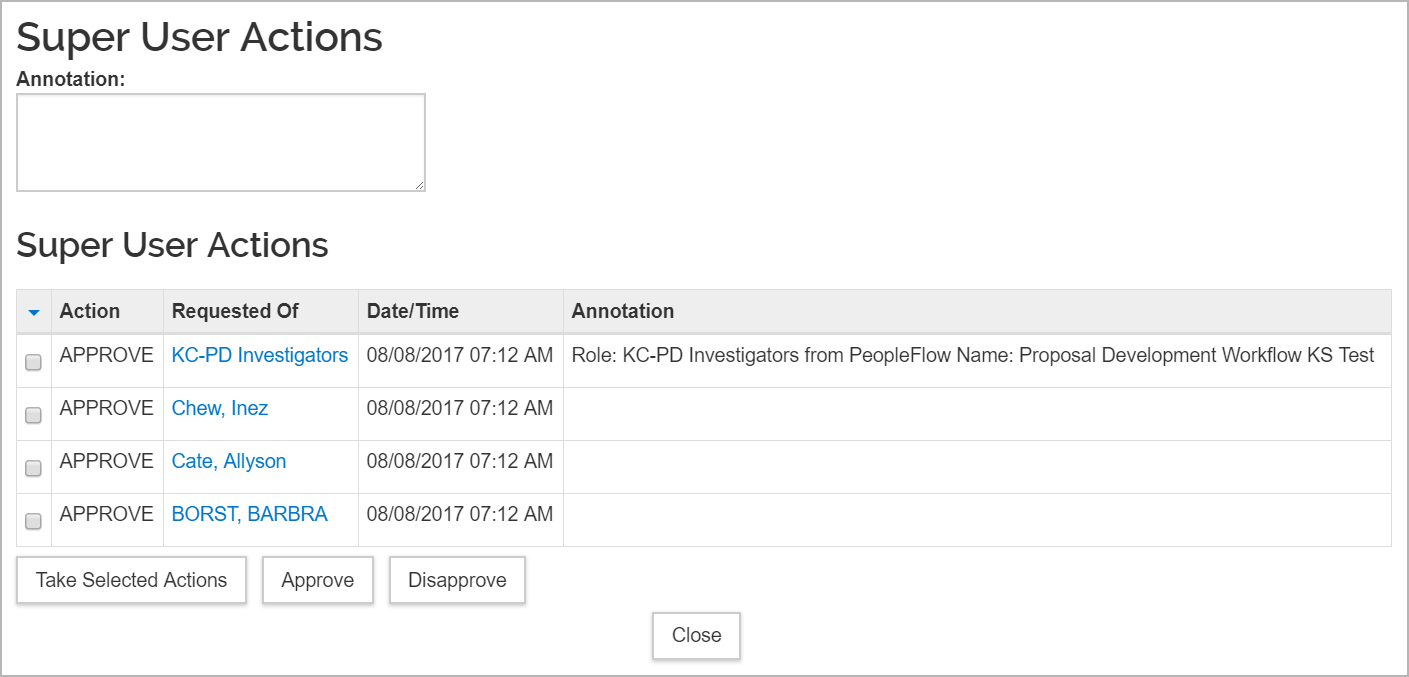Close the Super User Actions dialog
The image size is (1409, 677).
[697, 635]
